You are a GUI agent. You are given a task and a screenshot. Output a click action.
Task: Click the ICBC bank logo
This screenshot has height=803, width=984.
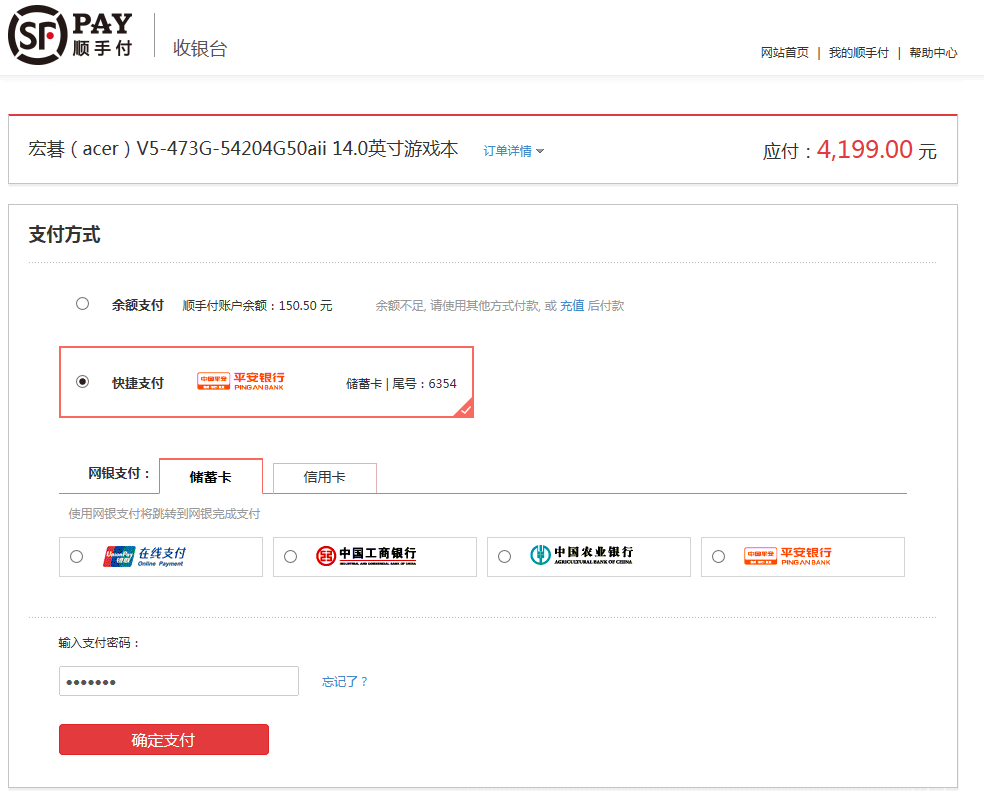click(366, 556)
